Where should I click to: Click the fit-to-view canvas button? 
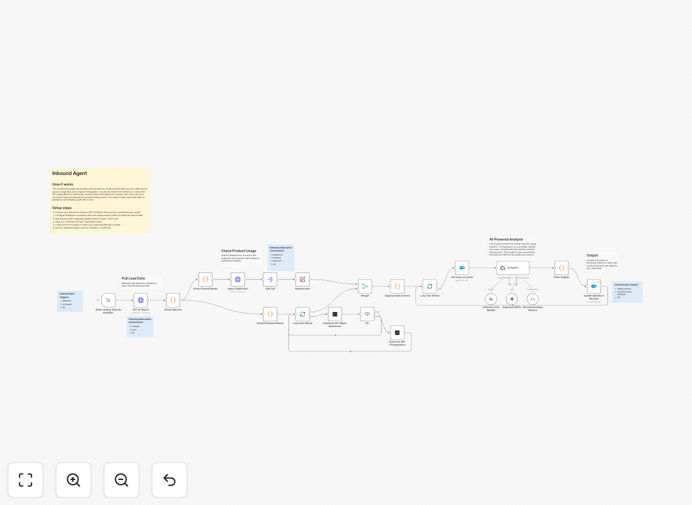pyautogui.click(x=26, y=480)
